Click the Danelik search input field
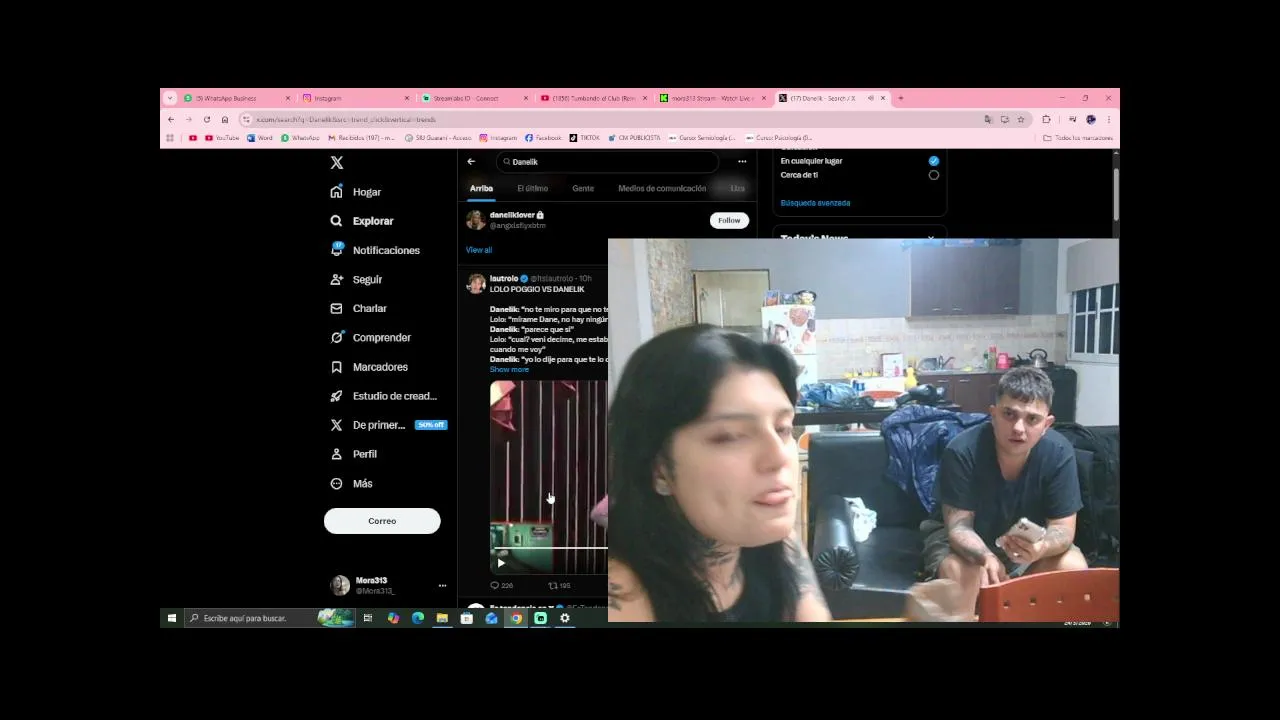 607,162
